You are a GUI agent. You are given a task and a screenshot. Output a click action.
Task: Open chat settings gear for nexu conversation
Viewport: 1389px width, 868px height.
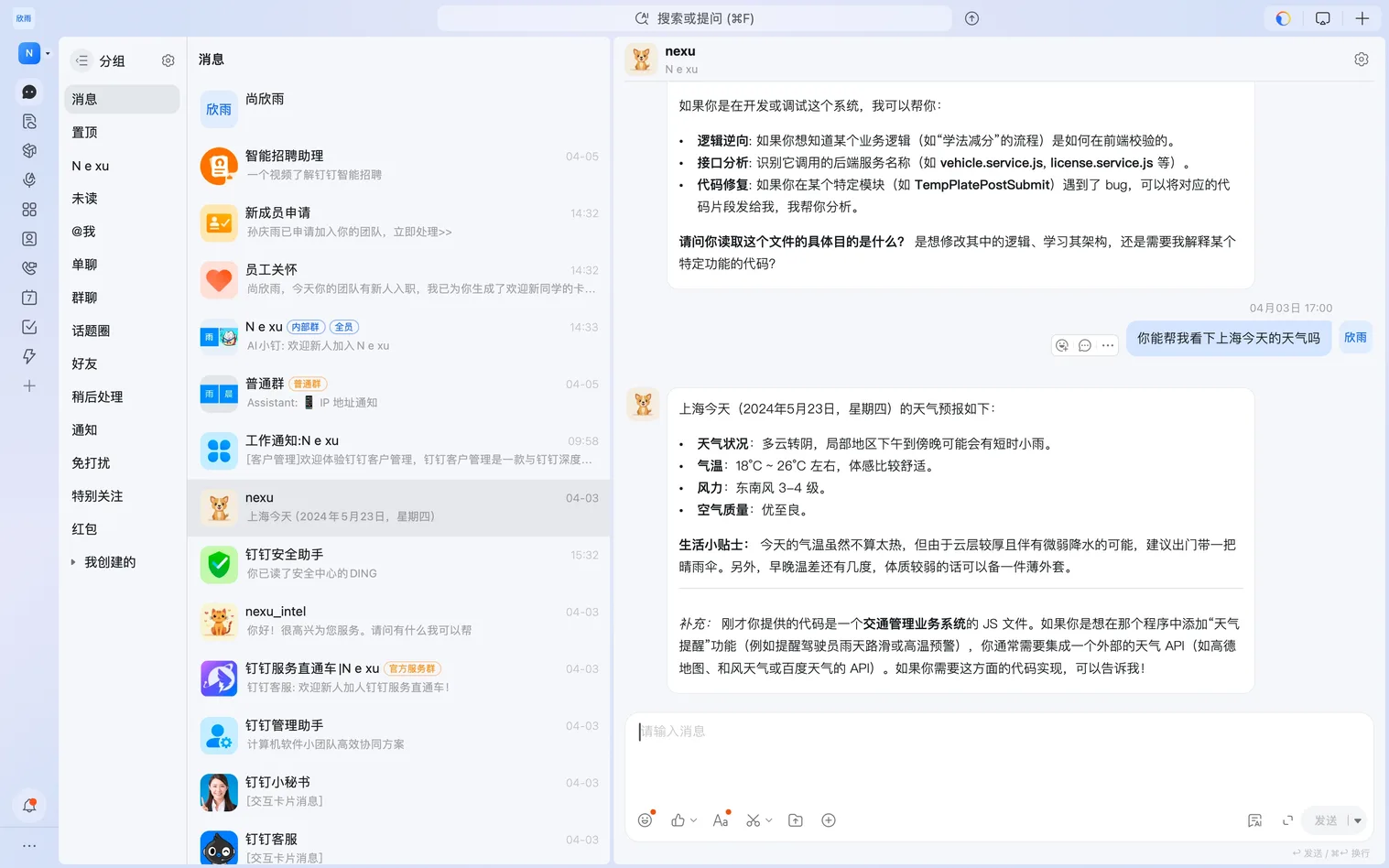[x=1362, y=58]
